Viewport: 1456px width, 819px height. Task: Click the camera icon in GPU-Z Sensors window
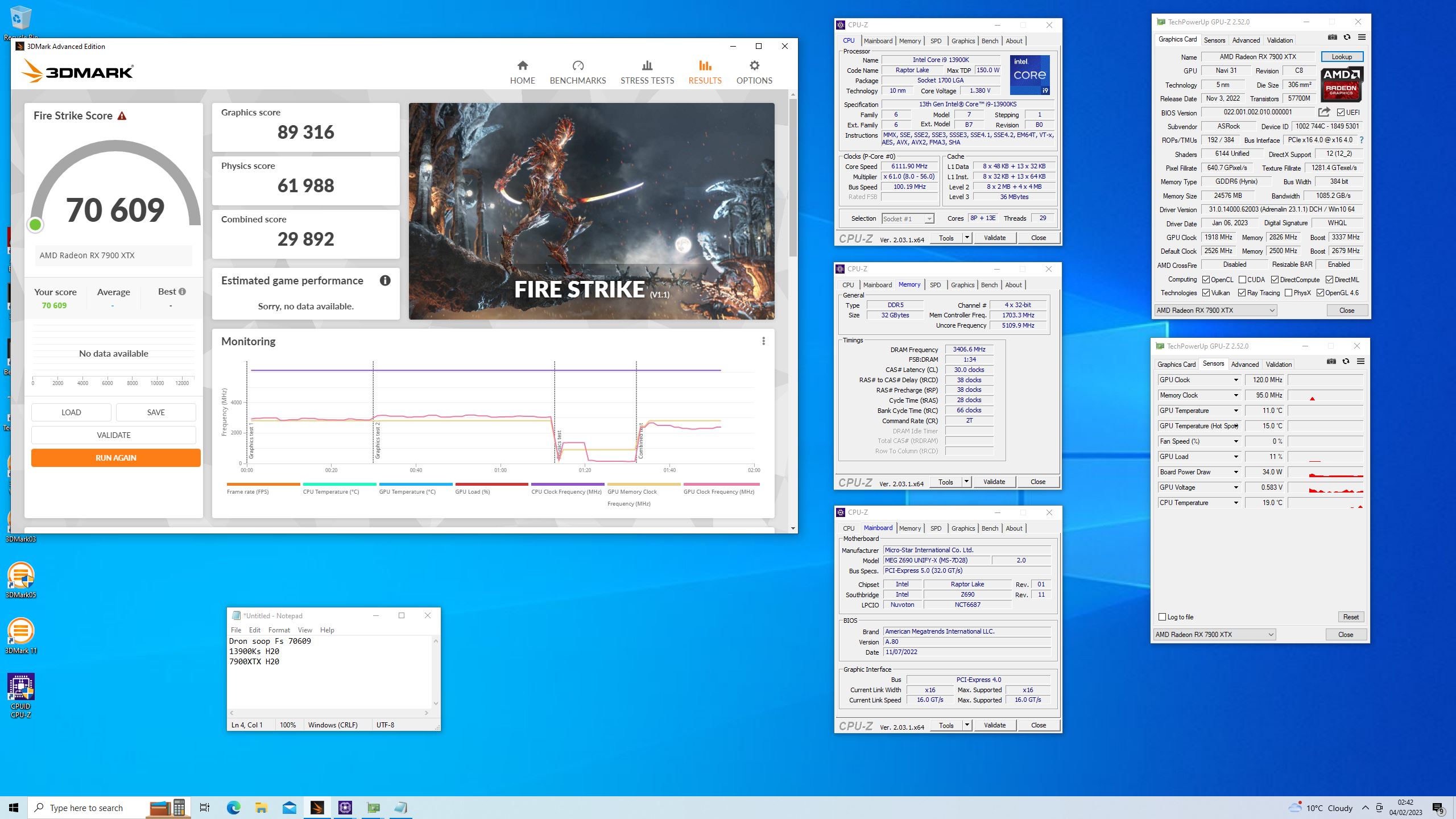[x=1331, y=362]
